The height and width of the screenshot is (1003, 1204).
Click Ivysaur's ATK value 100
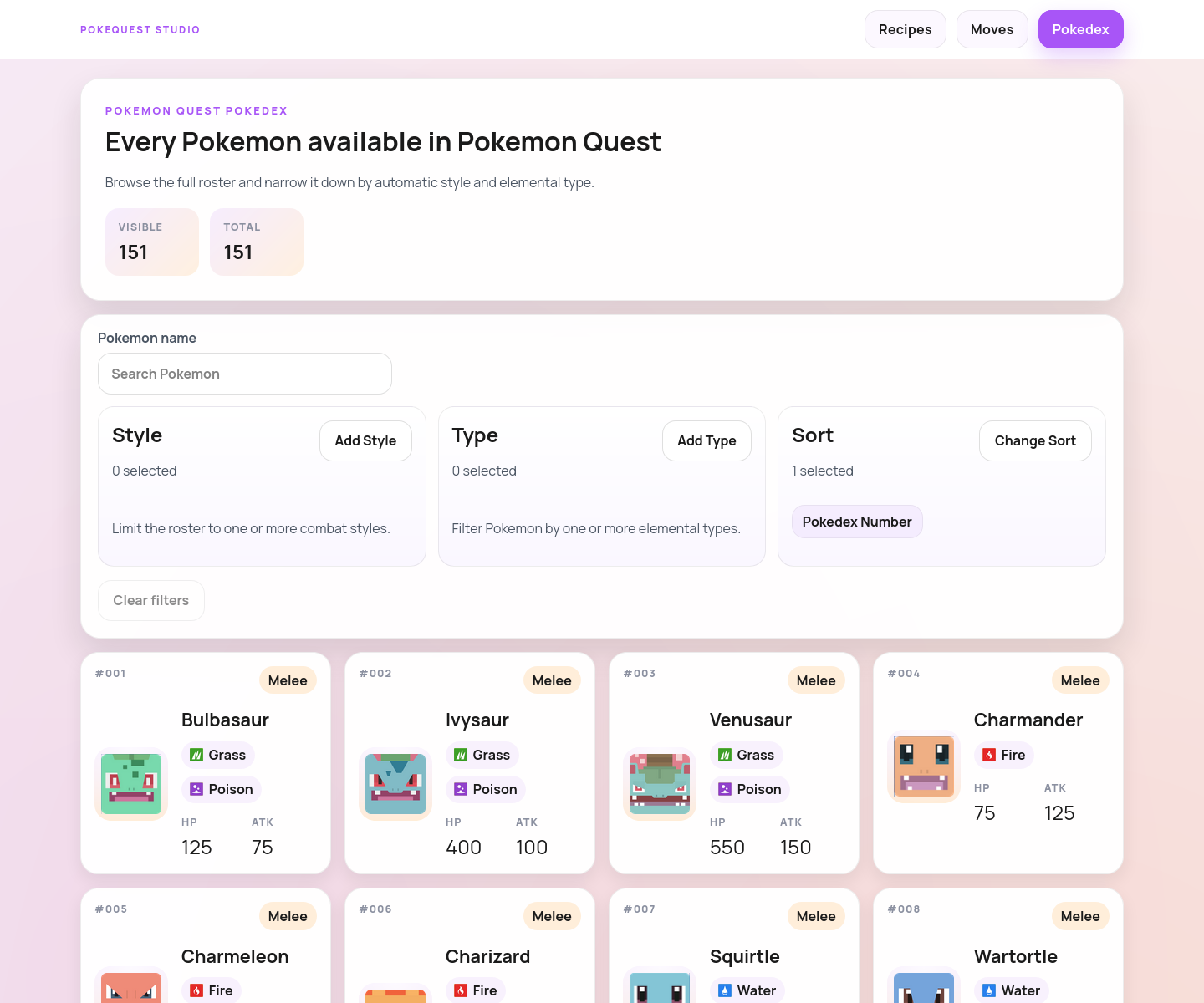tap(532, 848)
